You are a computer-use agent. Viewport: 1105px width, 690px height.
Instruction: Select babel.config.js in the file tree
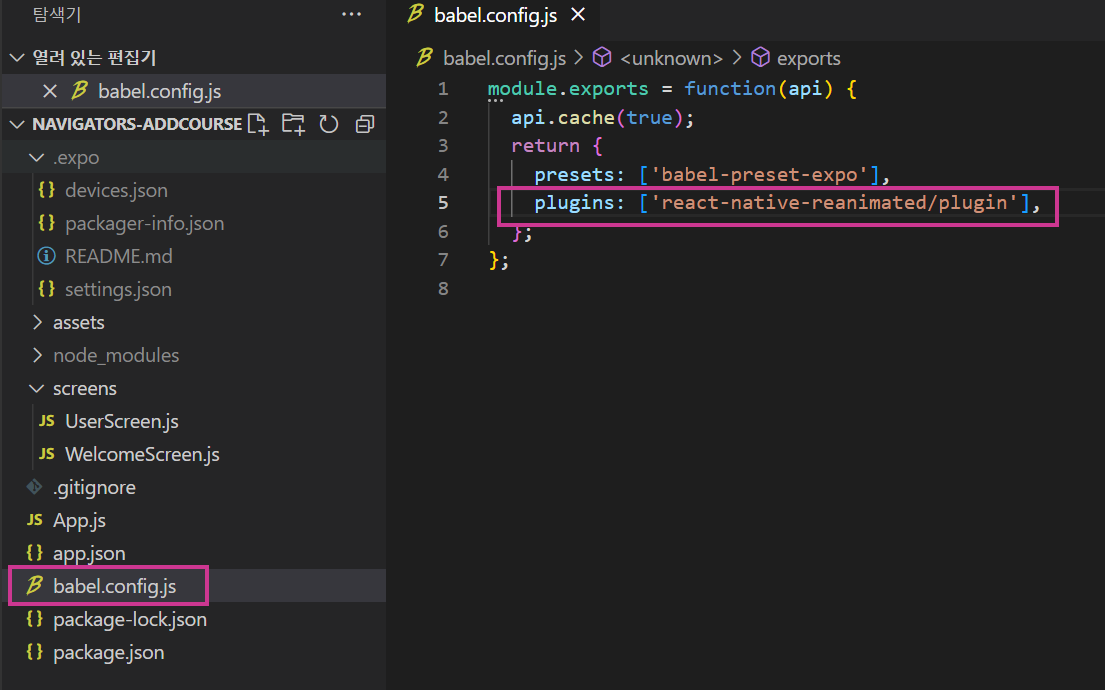[115, 586]
